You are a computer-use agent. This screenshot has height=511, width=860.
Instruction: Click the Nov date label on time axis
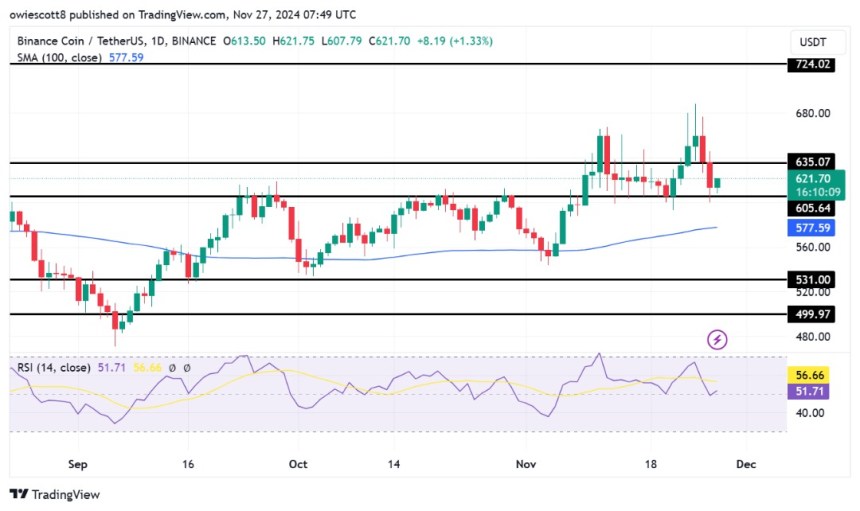525,464
